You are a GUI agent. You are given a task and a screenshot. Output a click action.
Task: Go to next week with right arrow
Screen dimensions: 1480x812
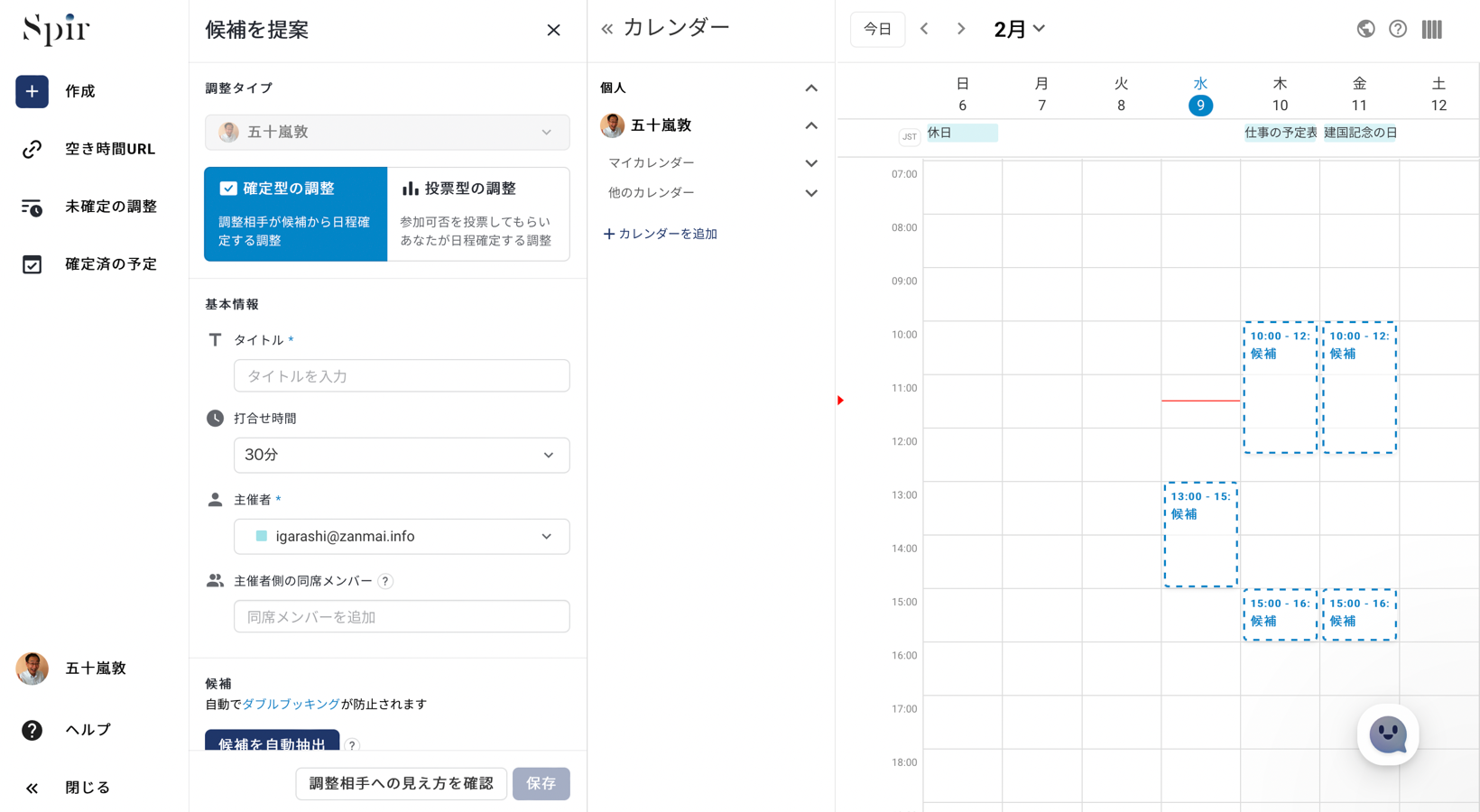pyautogui.click(x=961, y=29)
